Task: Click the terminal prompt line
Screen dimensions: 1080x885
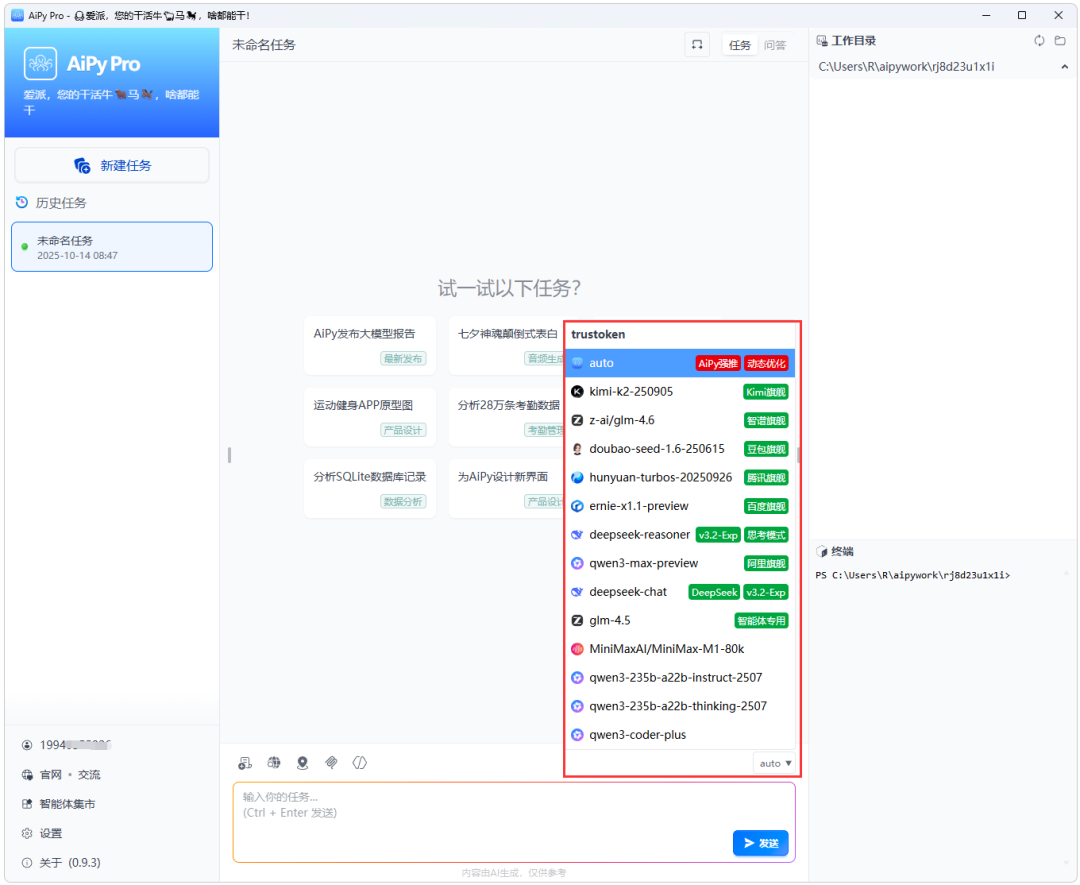Action: click(x=913, y=575)
